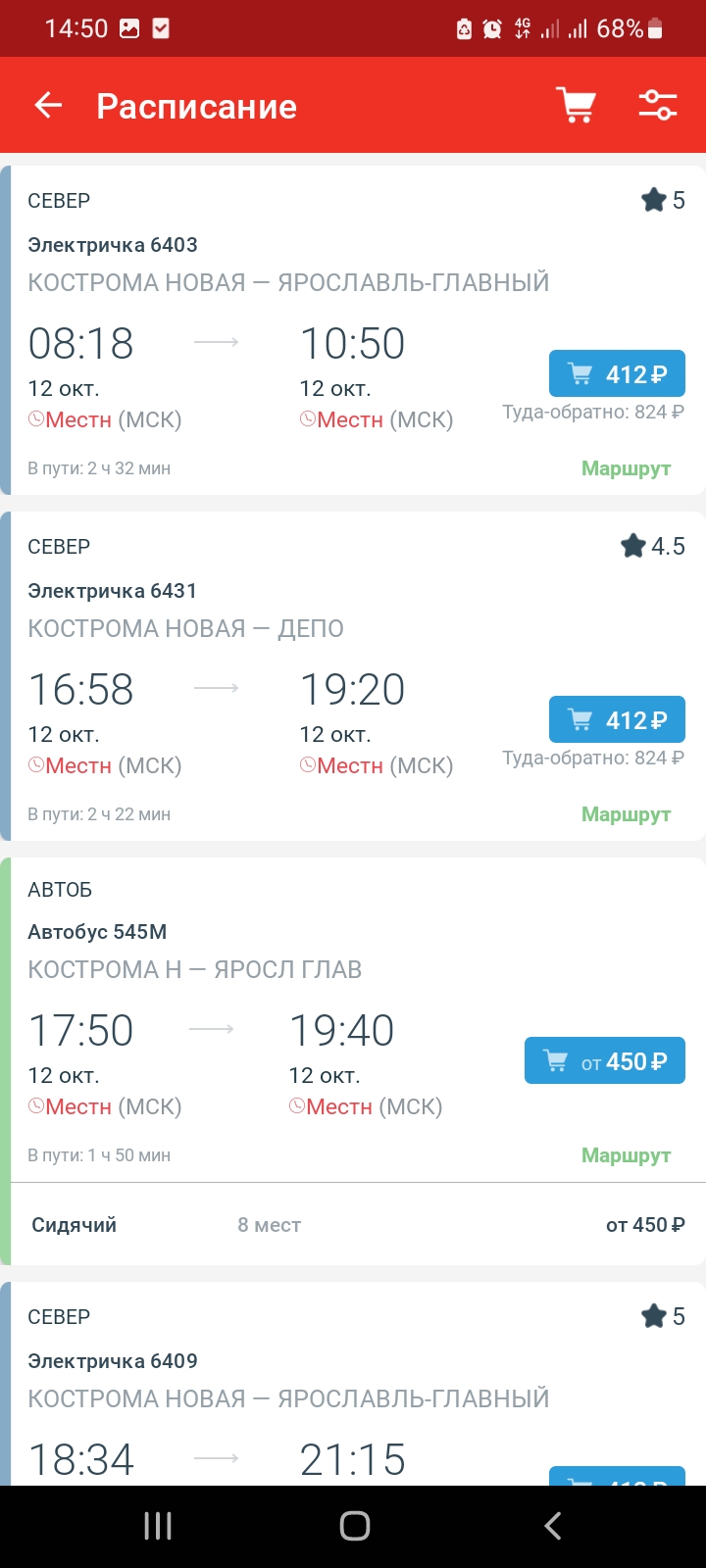
Task: Select Автобус 545М КОСТРОМА Н route title
Action: [x=194, y=969]
